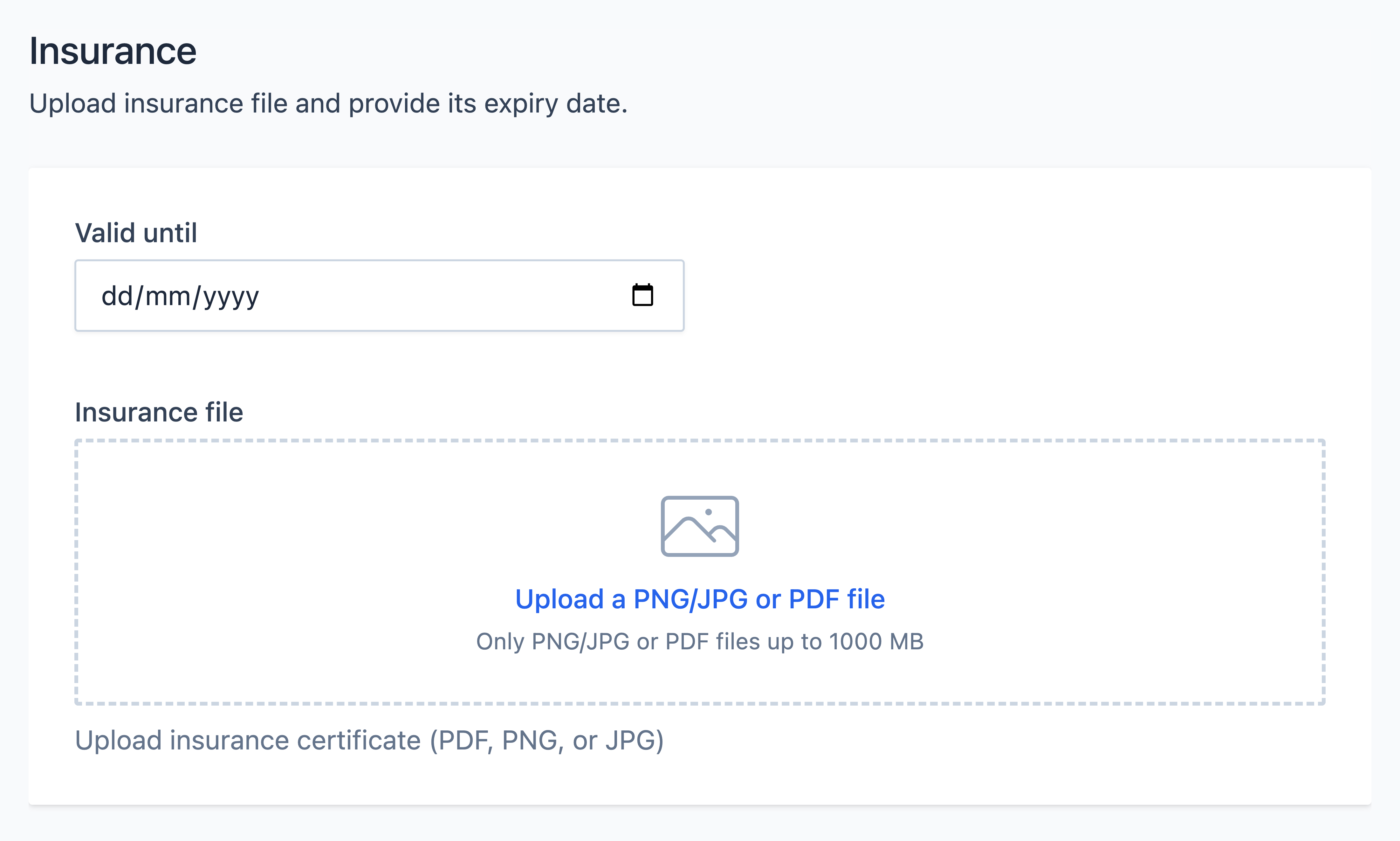Screen dimensions: 1400x841
Task: Click the image placeholder icon in dropzone
Action: pyautogui.click(x=699, y=526)
